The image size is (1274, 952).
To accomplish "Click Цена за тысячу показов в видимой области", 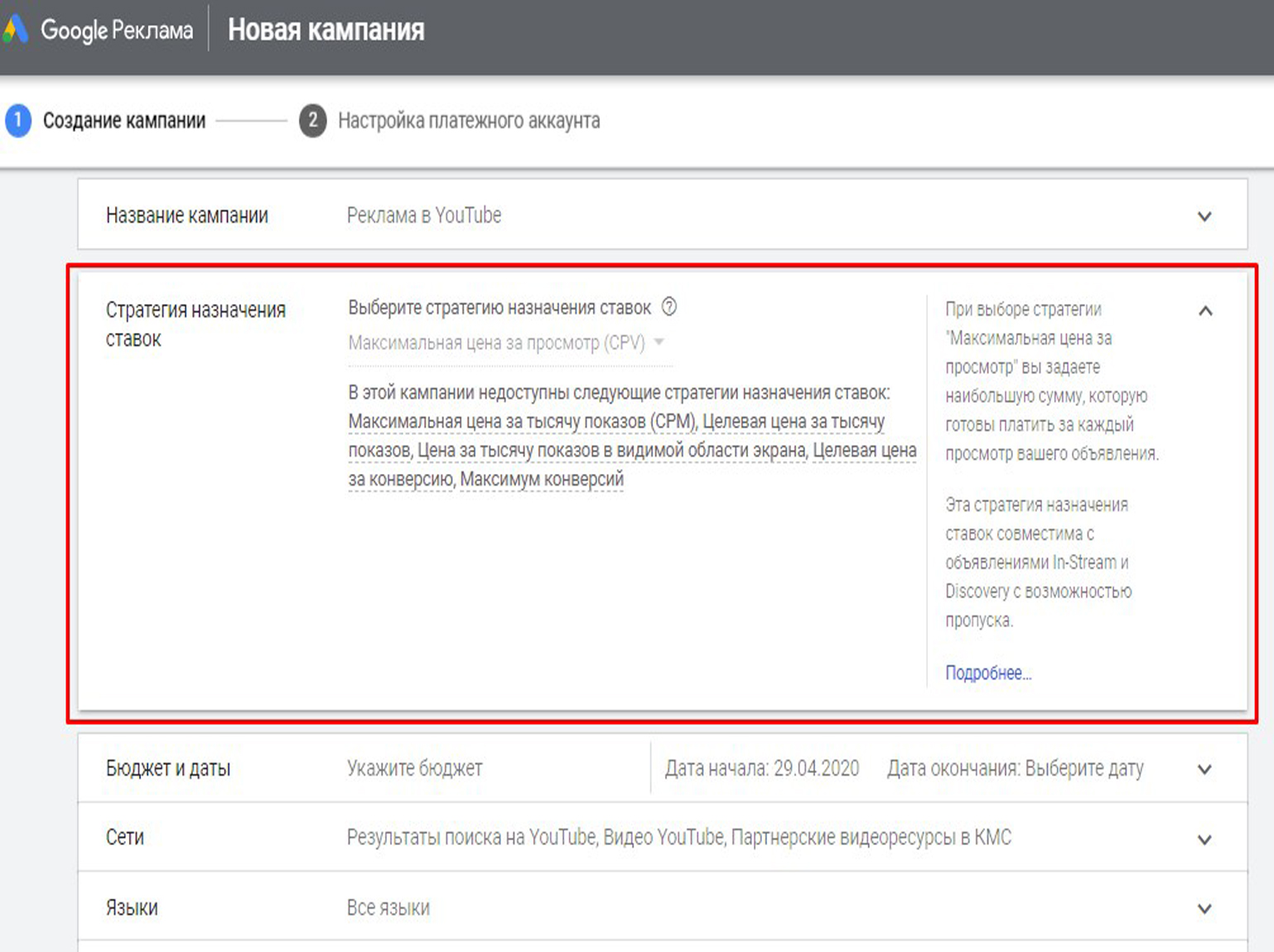I will coord(611,451).
